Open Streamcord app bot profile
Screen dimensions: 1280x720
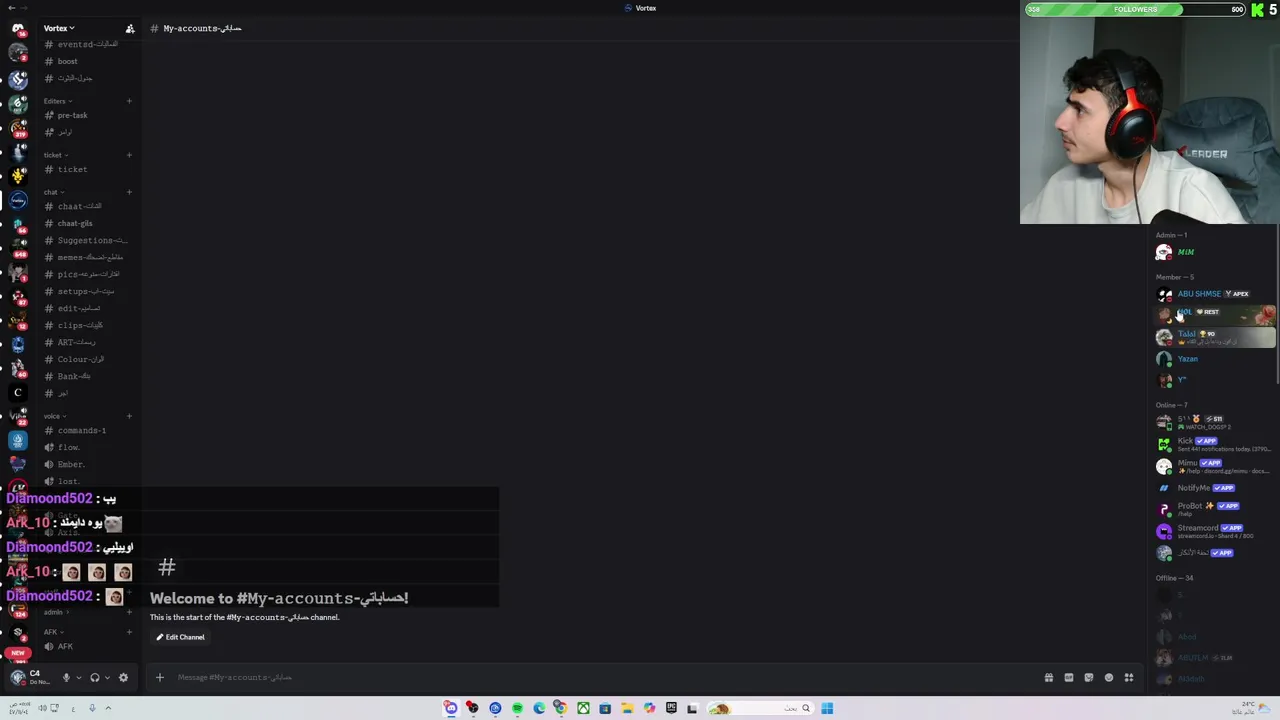(x=1214, y=531)
